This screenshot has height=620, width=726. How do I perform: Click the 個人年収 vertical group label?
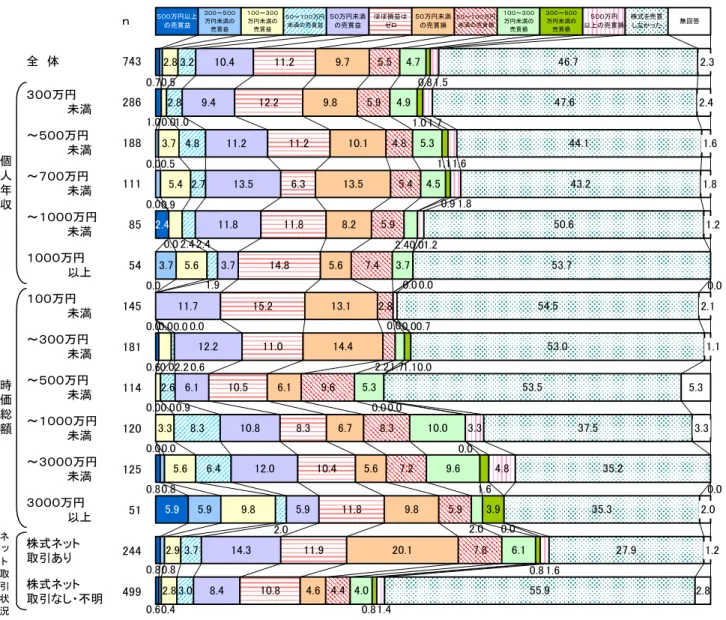click(6, 182)
